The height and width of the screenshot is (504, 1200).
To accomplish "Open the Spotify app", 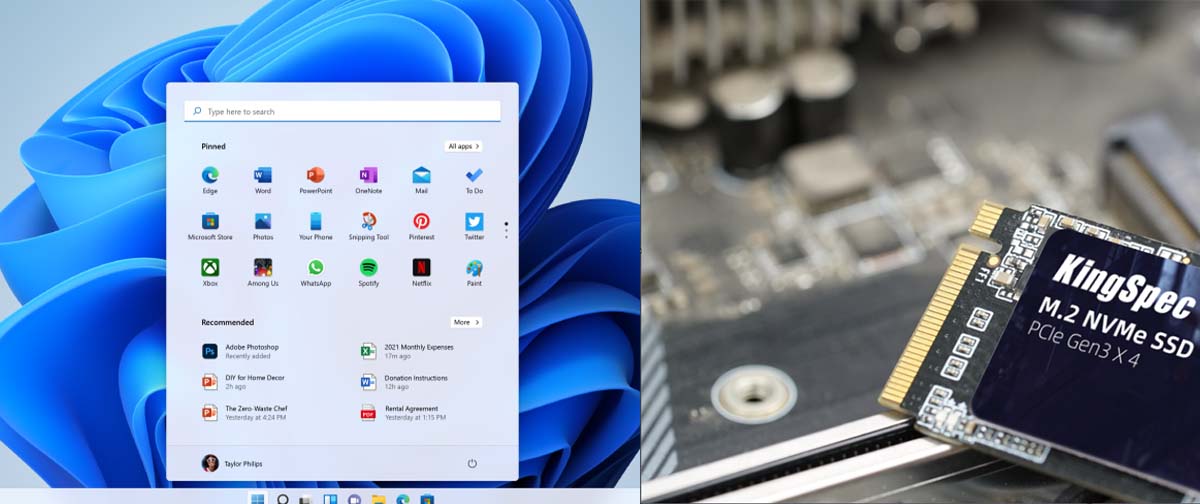I will point(369,272).
